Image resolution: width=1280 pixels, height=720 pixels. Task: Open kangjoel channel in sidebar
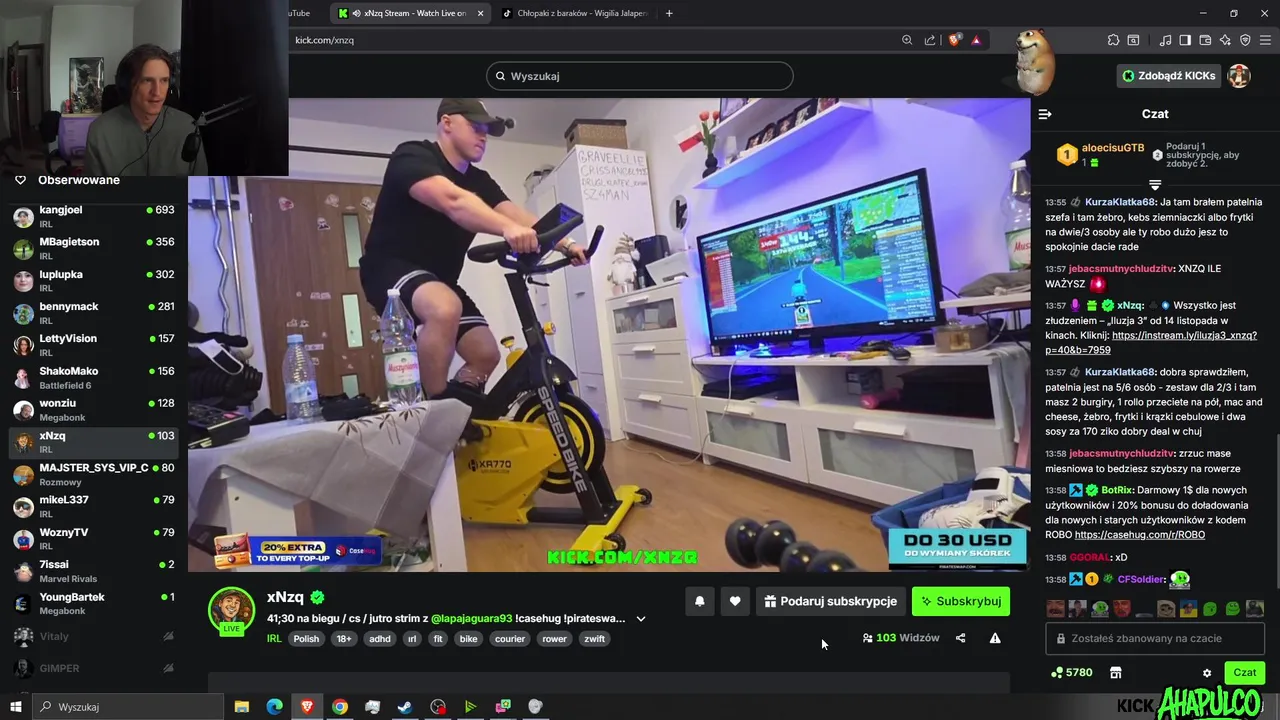pos(94,216)
